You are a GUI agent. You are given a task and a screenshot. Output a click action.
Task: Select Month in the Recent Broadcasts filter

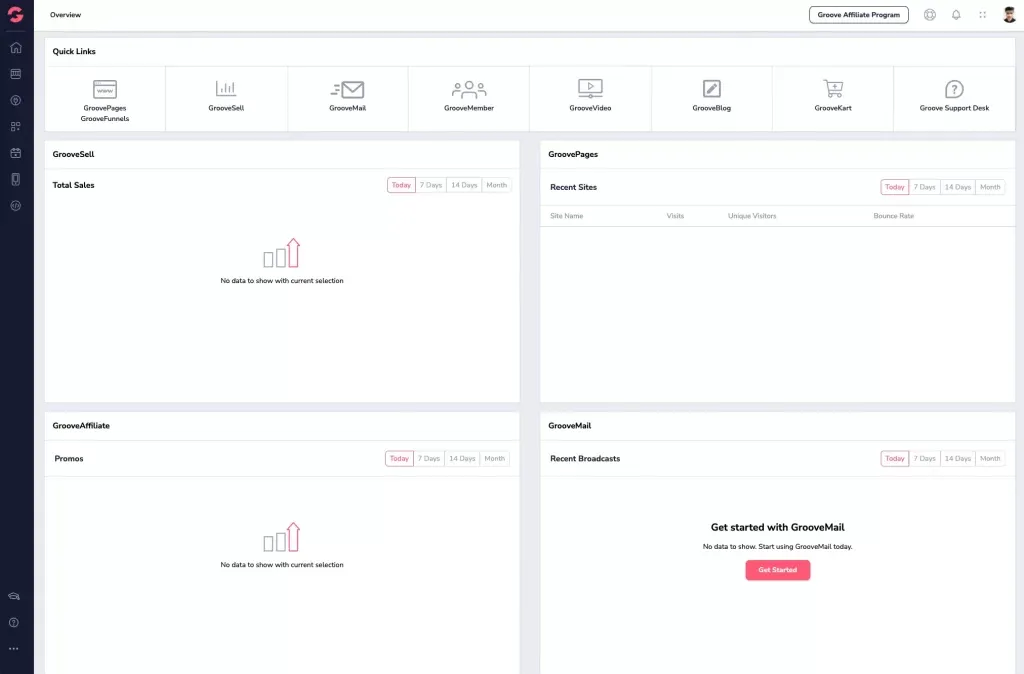990,458
